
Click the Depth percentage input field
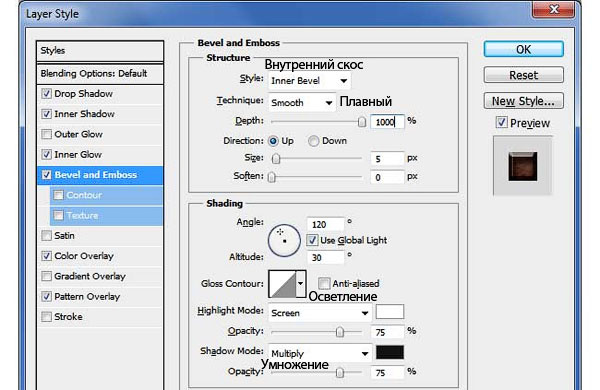click(387, 122)
